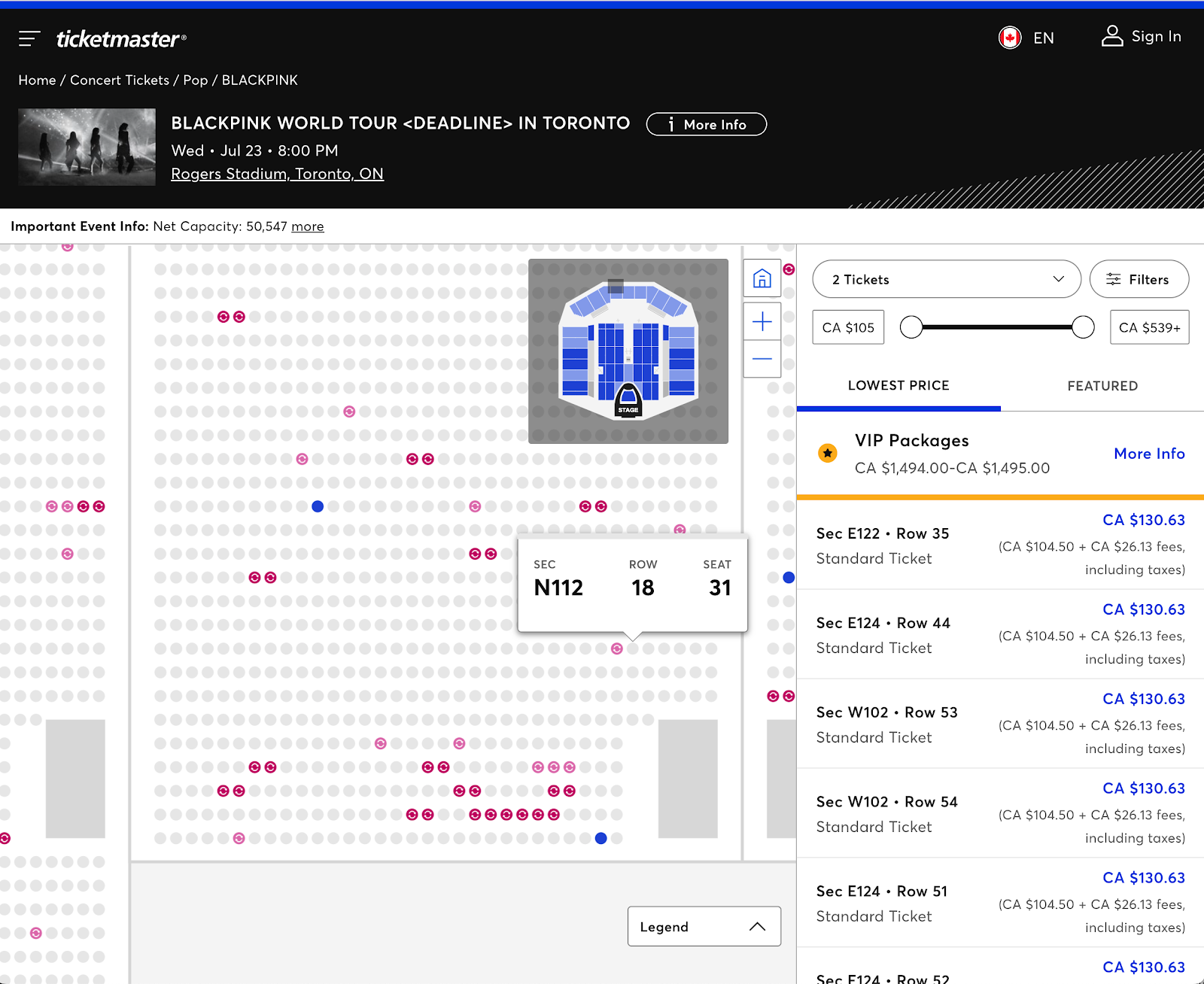Select the blue seat dot at bottom row of section
Screen dimensions: 1204x984
pyautogui.click(x=600, y=838)
